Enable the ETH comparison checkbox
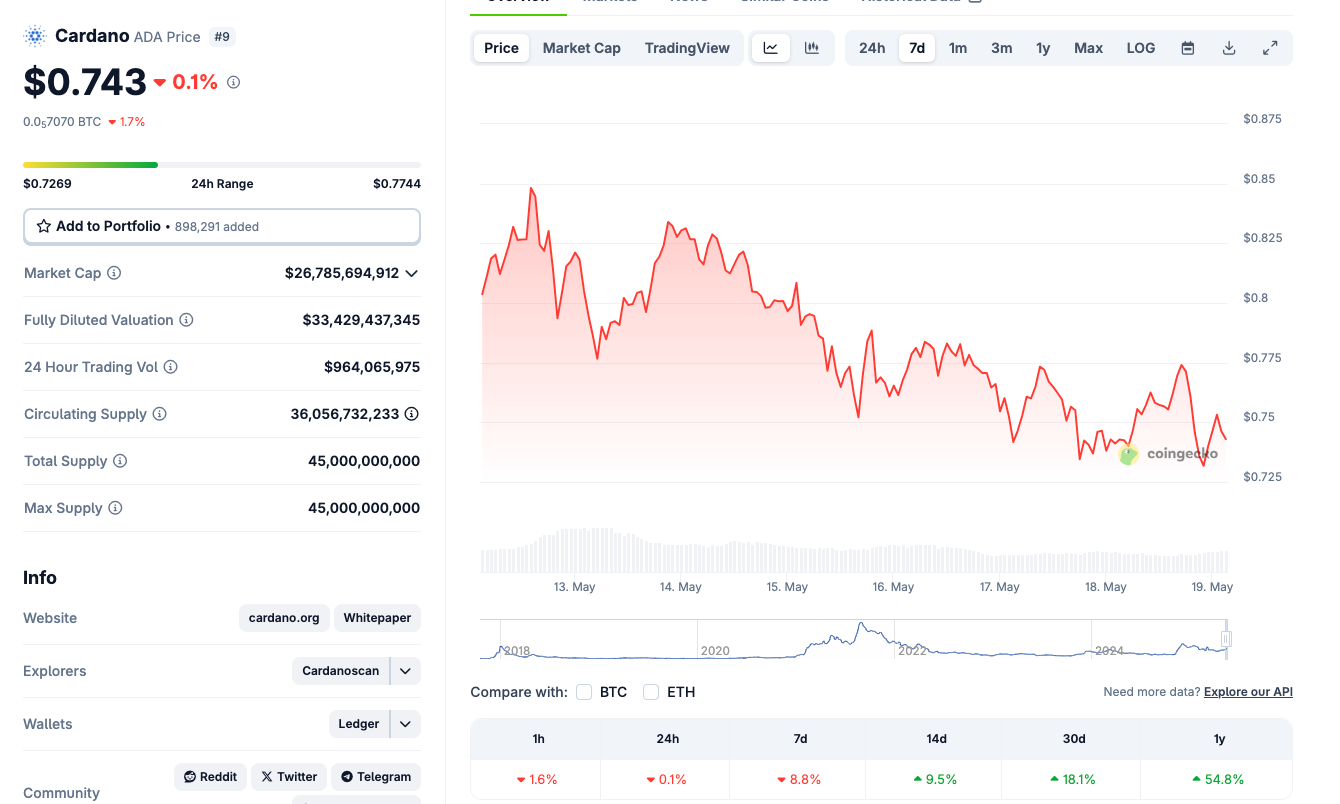This screenshot has height=804, width=1340. (651, 692)
